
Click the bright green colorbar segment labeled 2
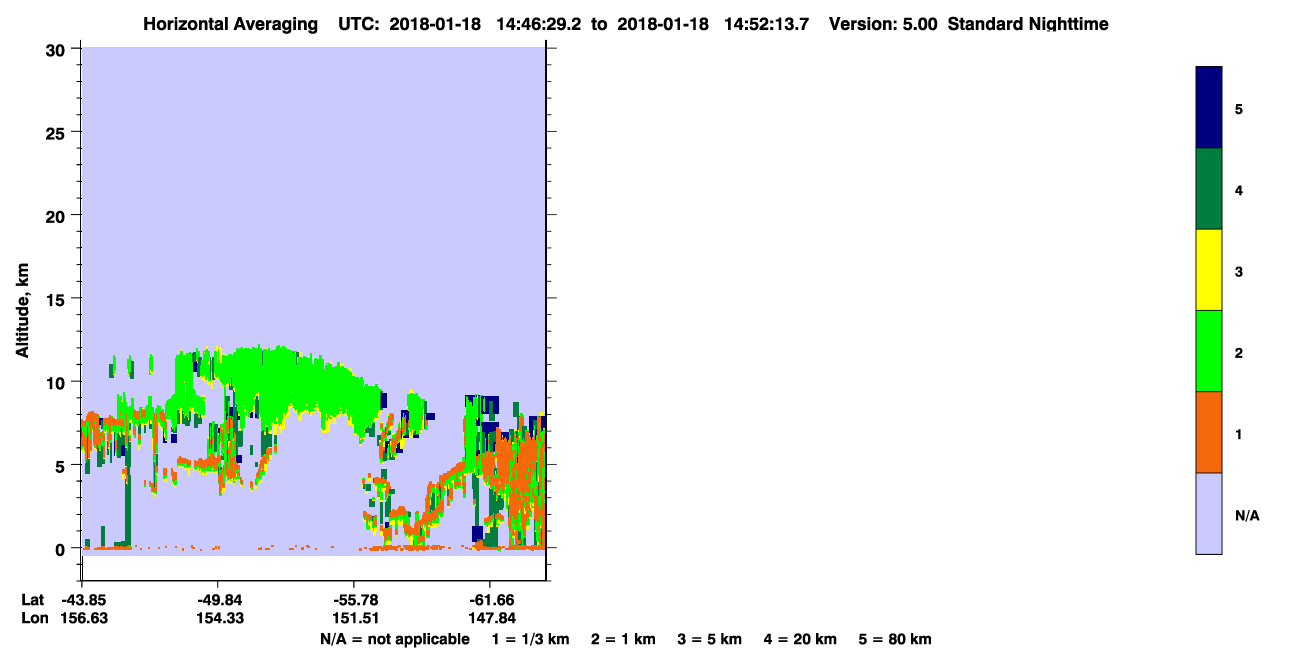click(1209, 351)
